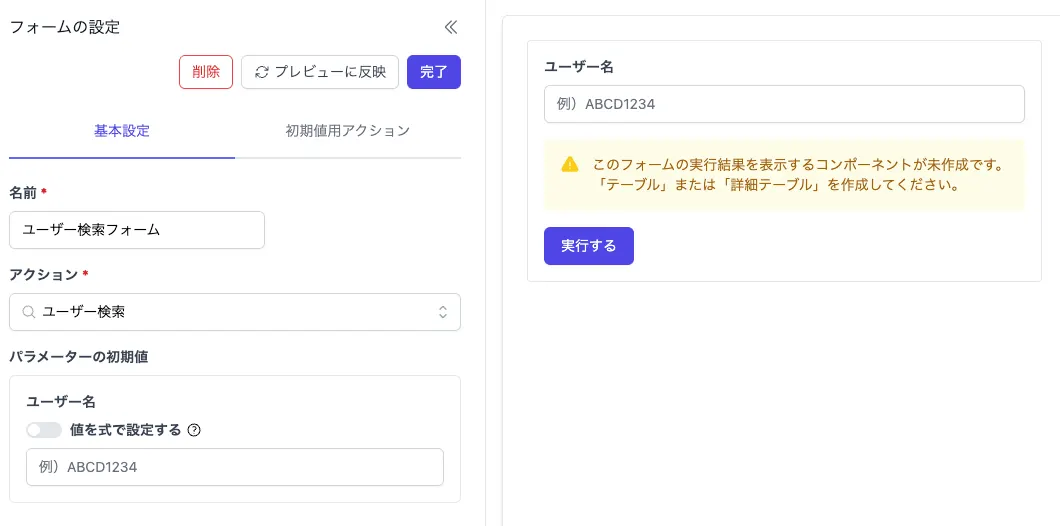Viewport: 1060px width, 526px height.
Task: Open the アクション dropdown showing ユーザー検索
Action: (235, 312)
